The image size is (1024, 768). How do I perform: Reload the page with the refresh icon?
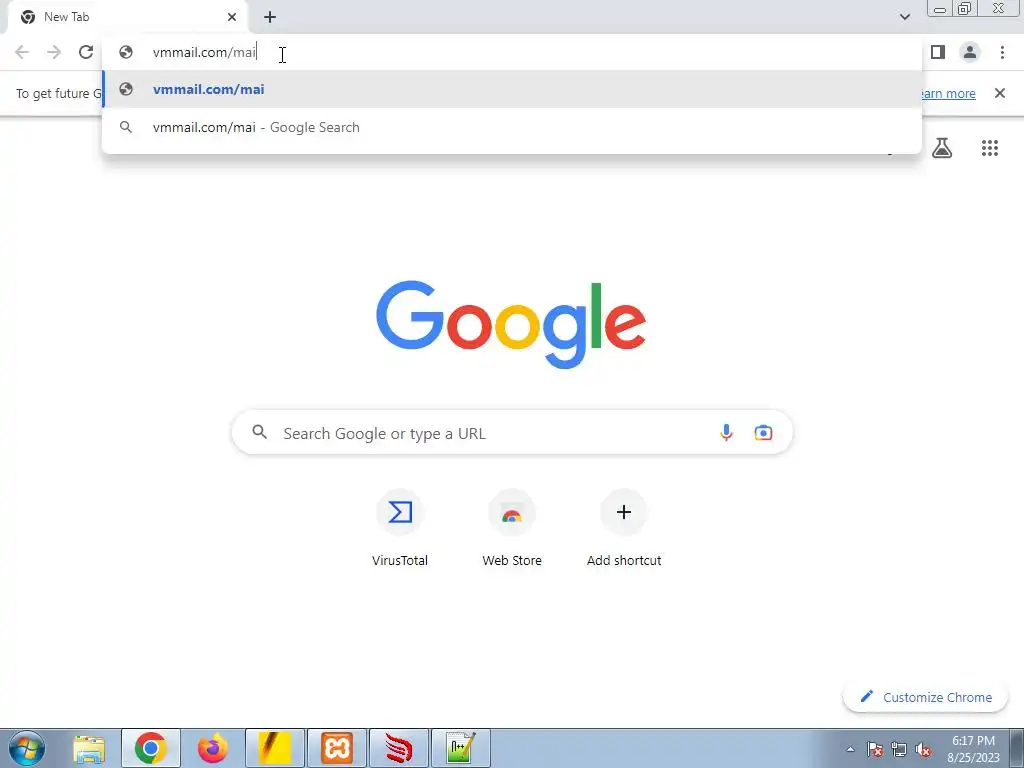pyautogui.click(x=86, y=52)
